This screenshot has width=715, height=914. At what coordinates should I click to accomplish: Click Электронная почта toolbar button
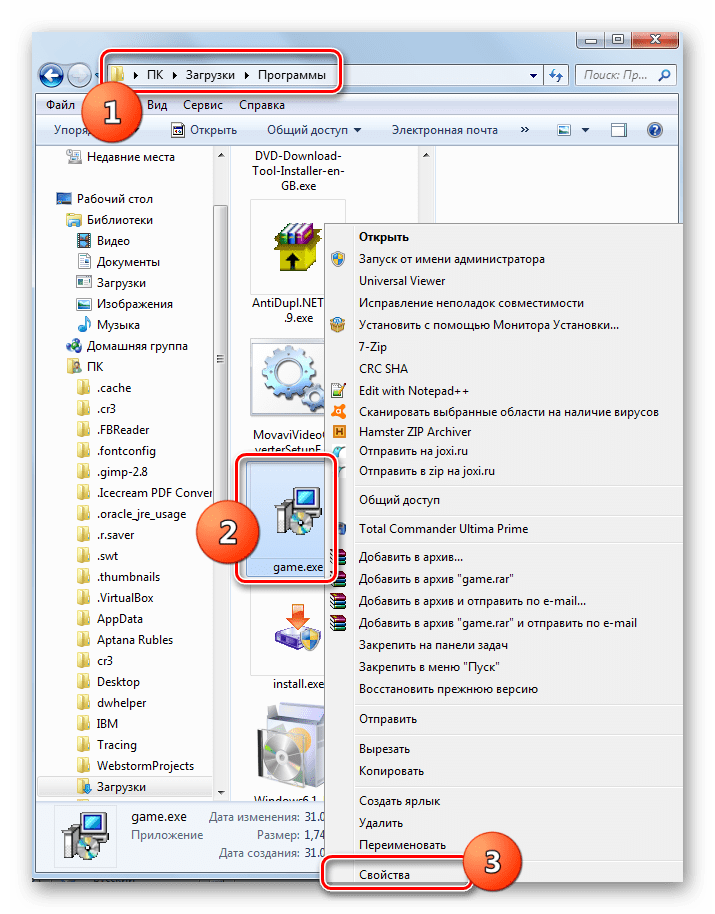444,130
